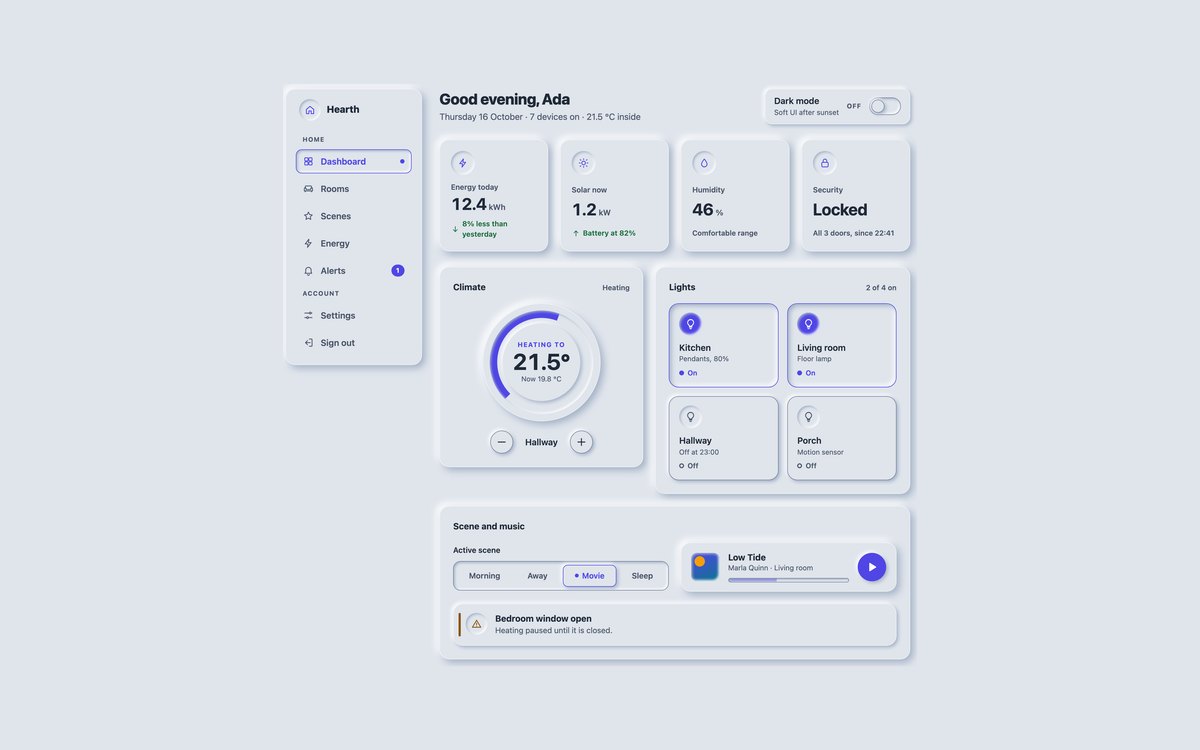Click the 'Battery at 82%' text

[609, 233]
